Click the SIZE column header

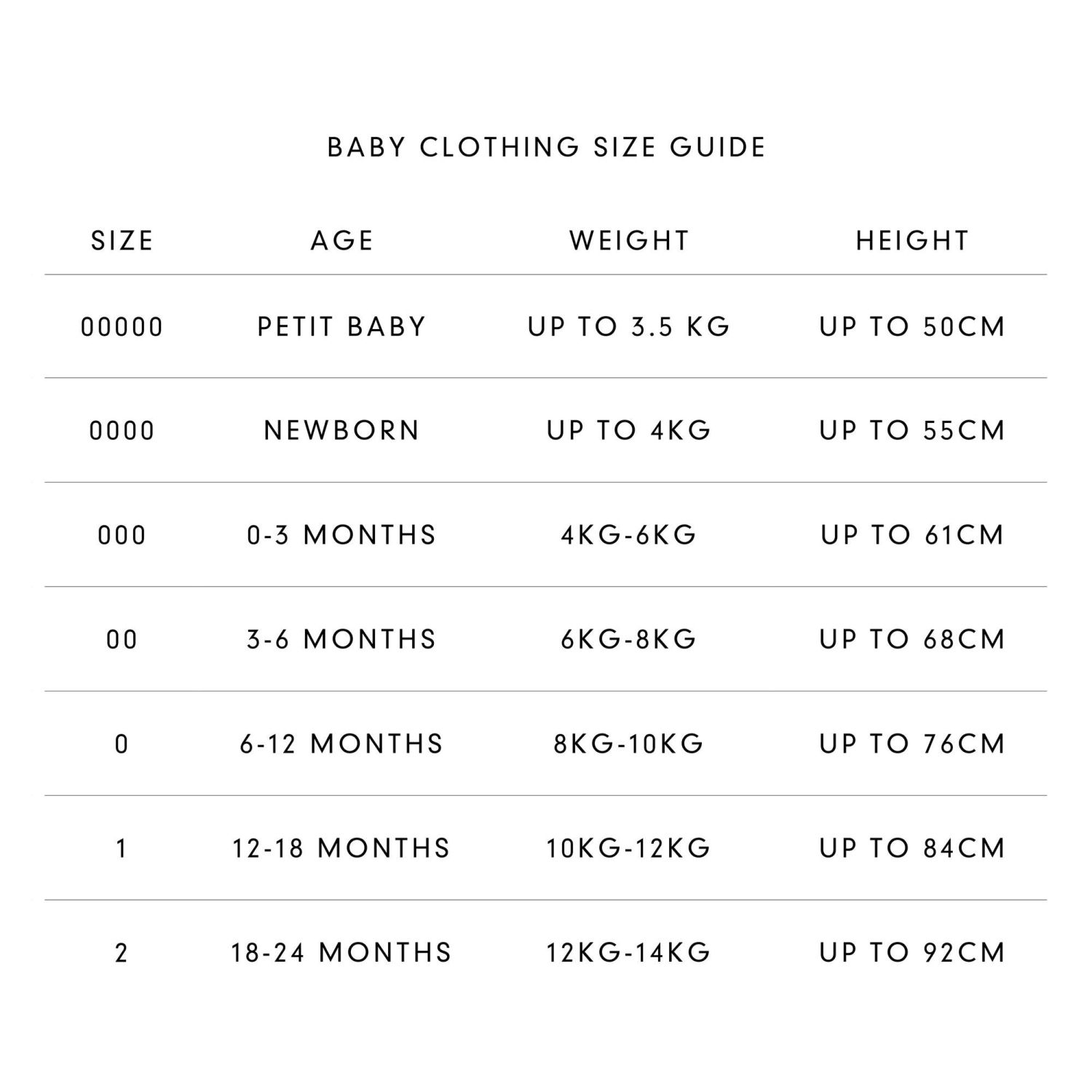[x=122, y=241]
